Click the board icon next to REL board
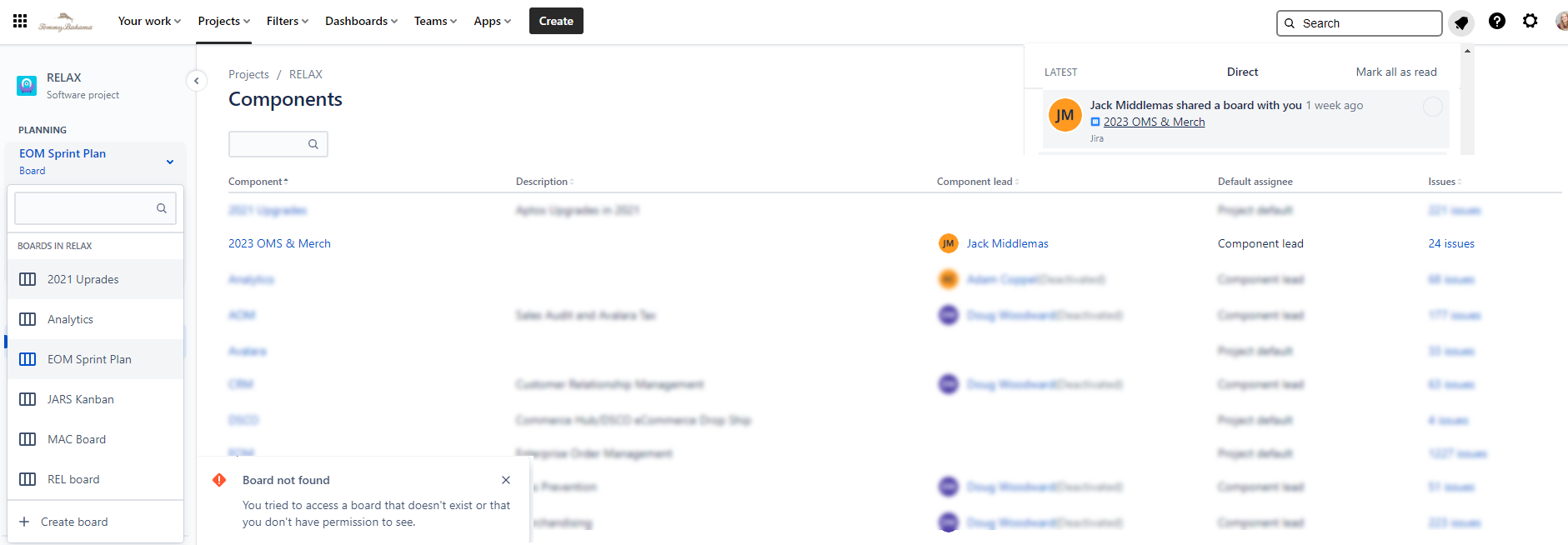Image resolution: width=1568 pixels, height=545 pixels. 28,479
